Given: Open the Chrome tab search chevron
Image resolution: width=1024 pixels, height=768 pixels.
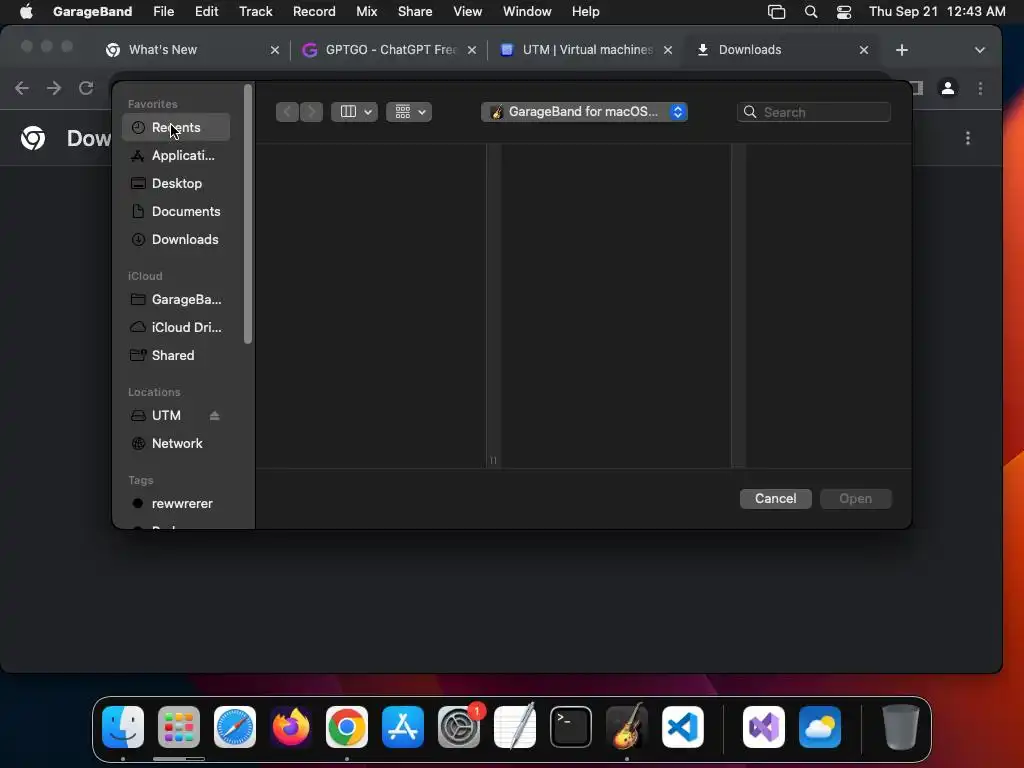Looking at the screenshot, I should [x=980, y=50].
